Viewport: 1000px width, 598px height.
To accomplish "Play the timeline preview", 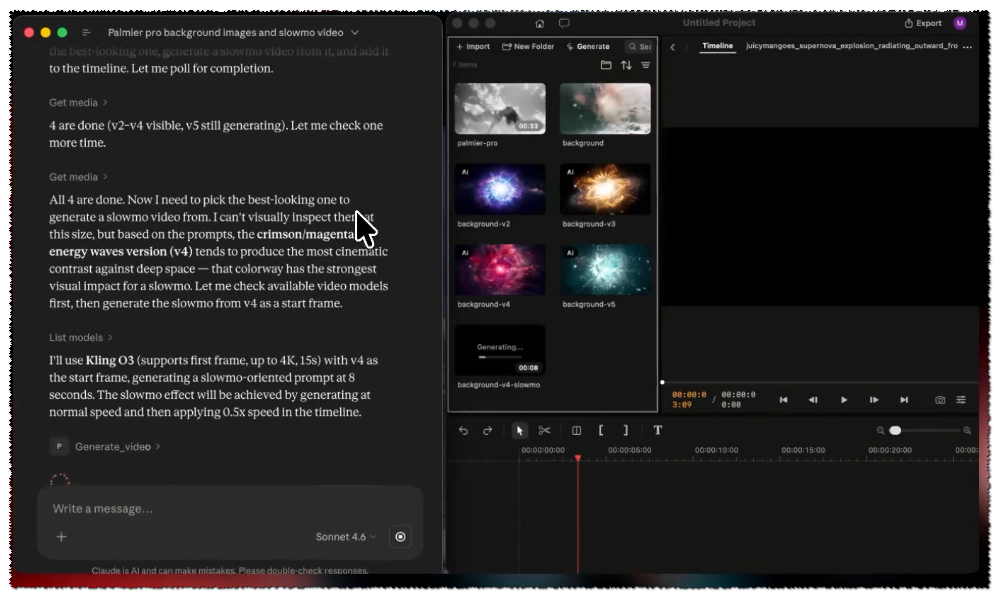I will coord(844,400).
